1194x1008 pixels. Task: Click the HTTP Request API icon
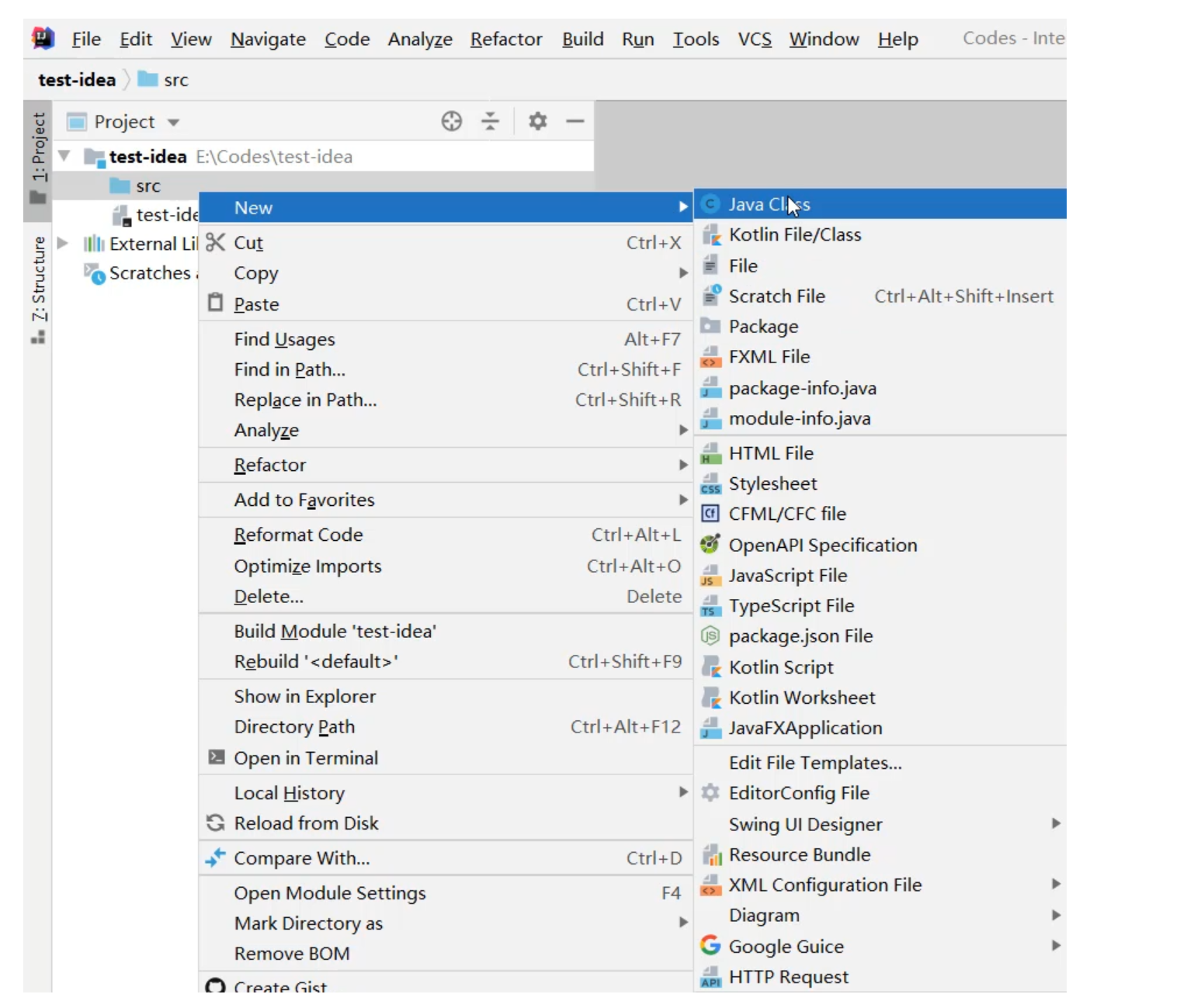pos(710,977)
